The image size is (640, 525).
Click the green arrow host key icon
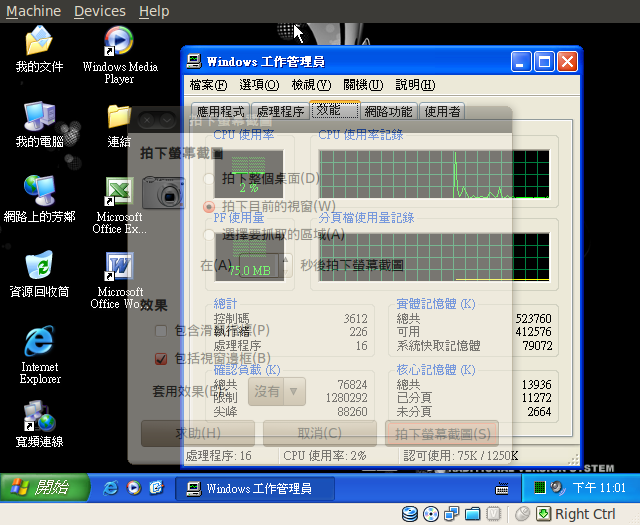tap(543, 514)
